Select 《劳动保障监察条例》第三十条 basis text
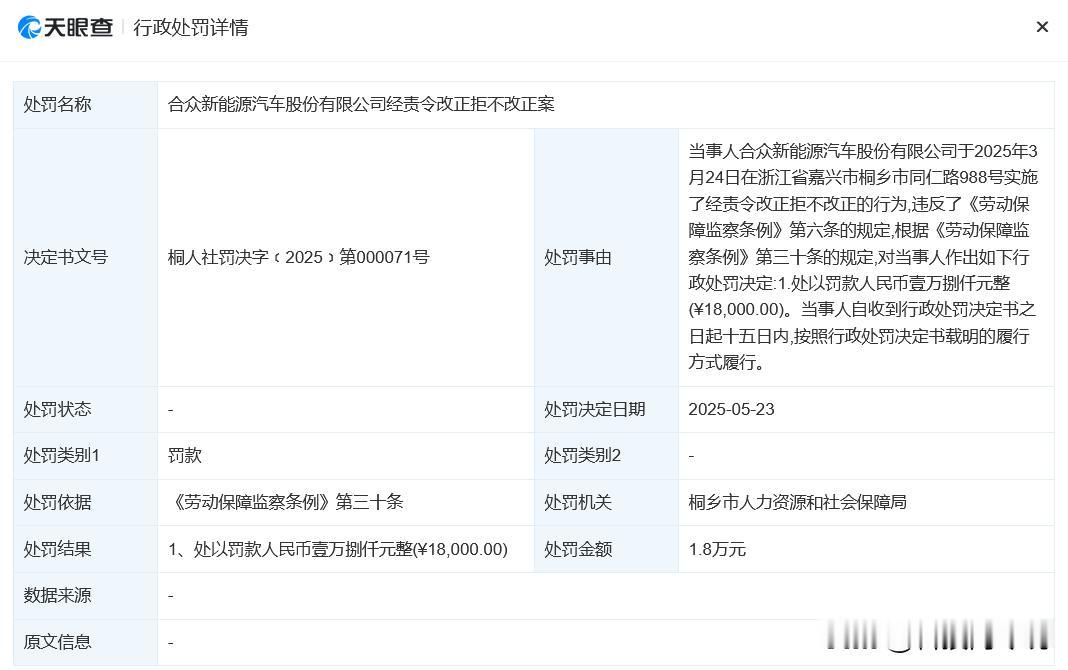This screenshot has width=1068, height=670. tap(285, 502)
